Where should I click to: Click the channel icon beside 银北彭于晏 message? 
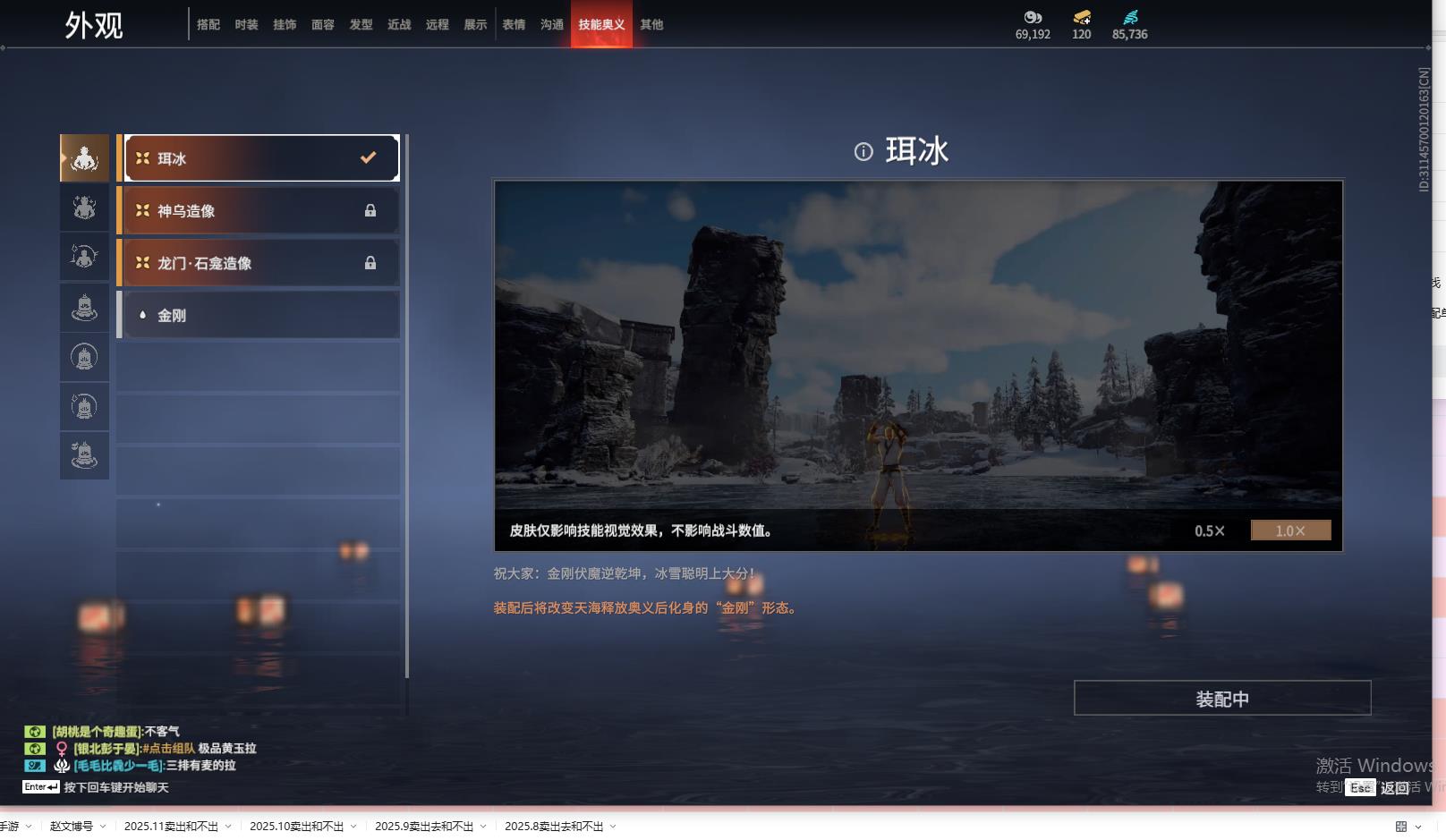[34, 749]
